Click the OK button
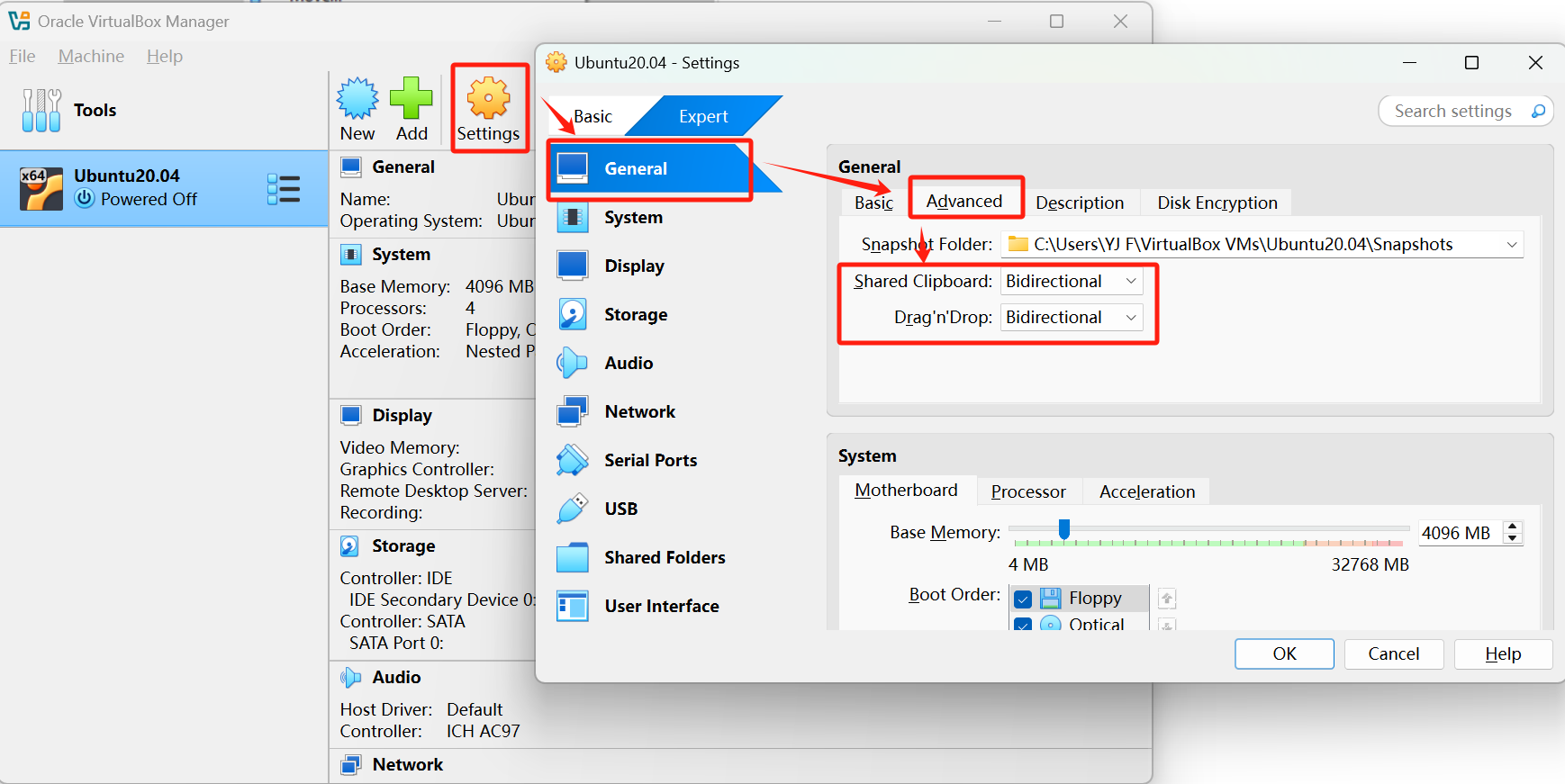This screenshot has height=784, width=1565. pyautogui.click(x=1283, y=654)
